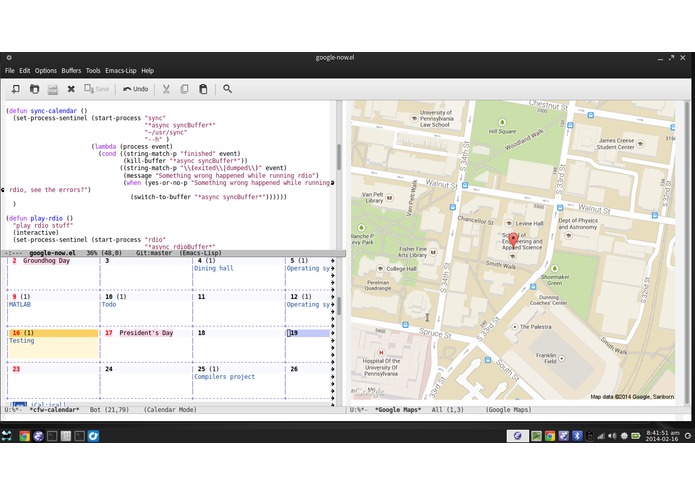Click the power icon at taskbar end
The height and width of the screenshot is (494, 695).
[x=688, y=436]
